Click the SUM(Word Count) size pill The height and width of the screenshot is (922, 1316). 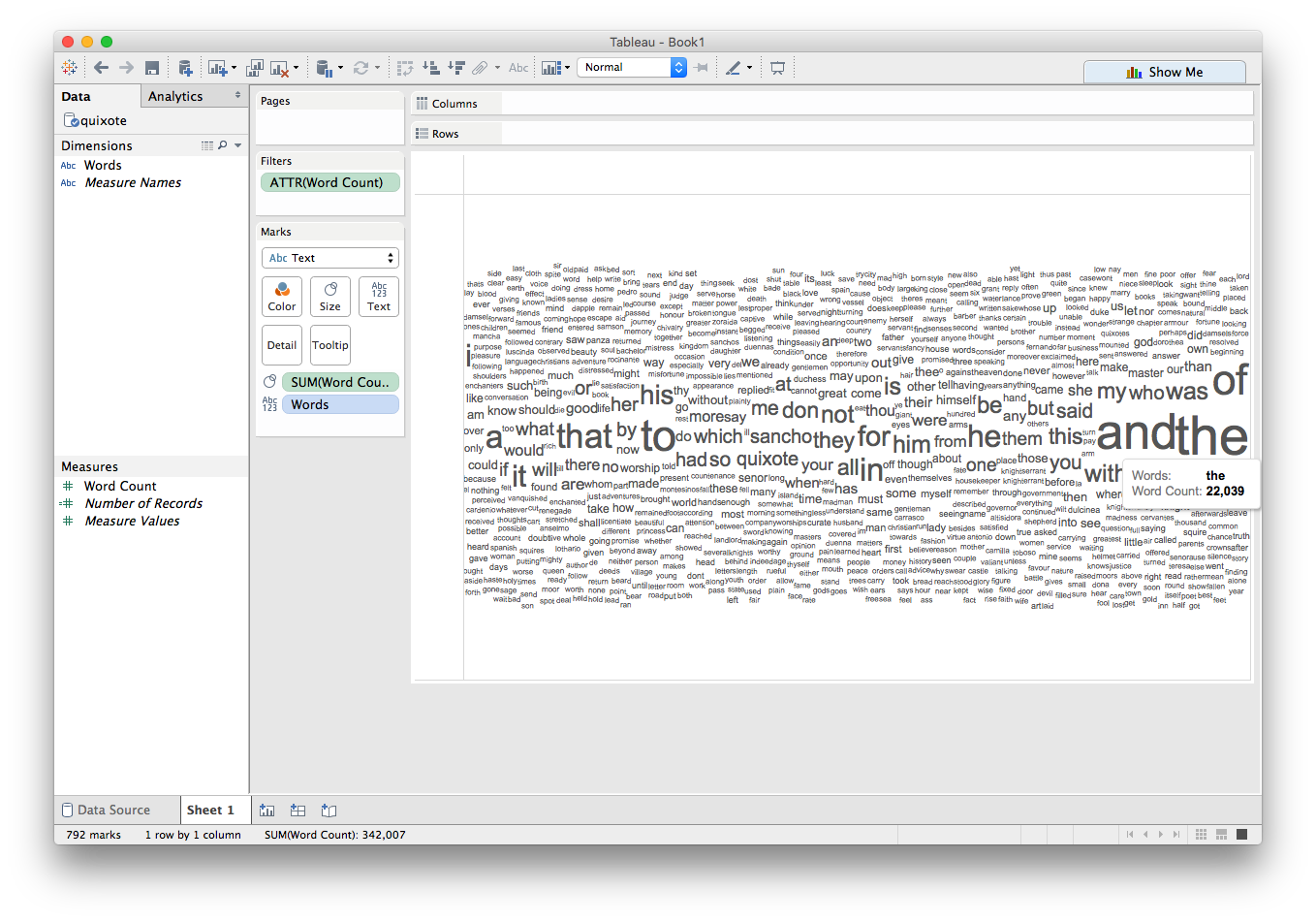point(340,382)
